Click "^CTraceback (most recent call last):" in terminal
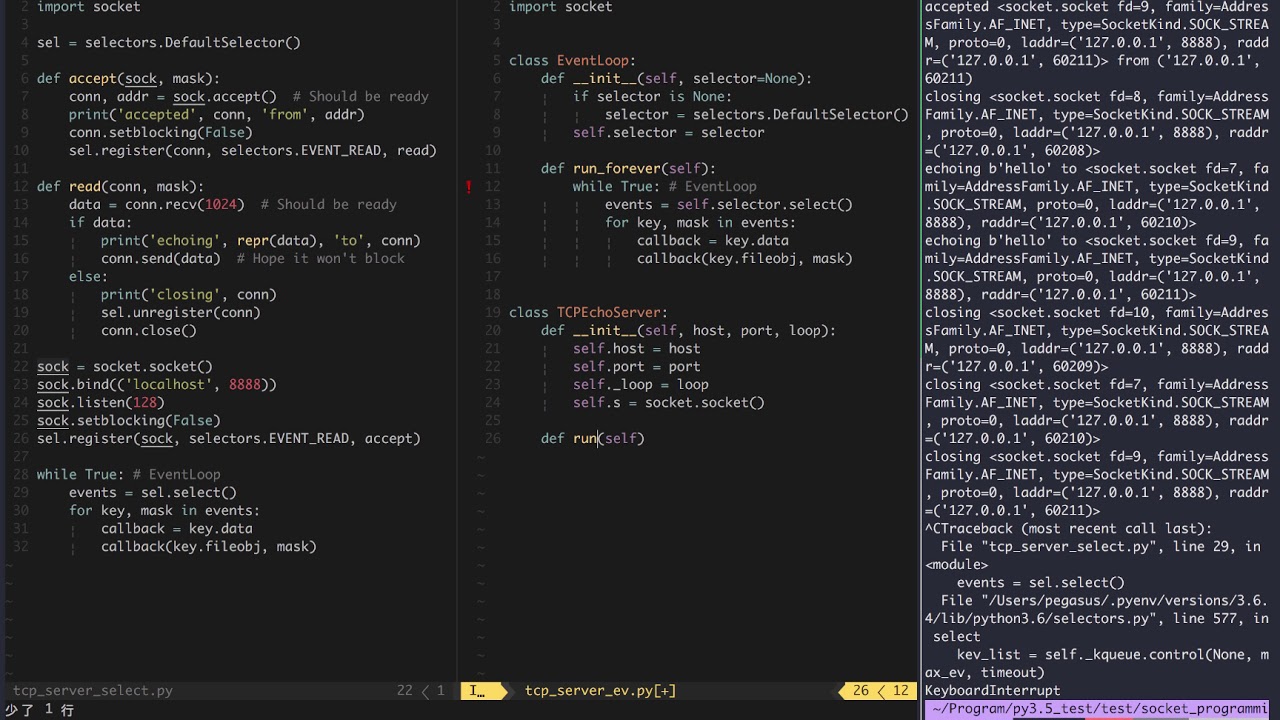 click(1069, 529)
